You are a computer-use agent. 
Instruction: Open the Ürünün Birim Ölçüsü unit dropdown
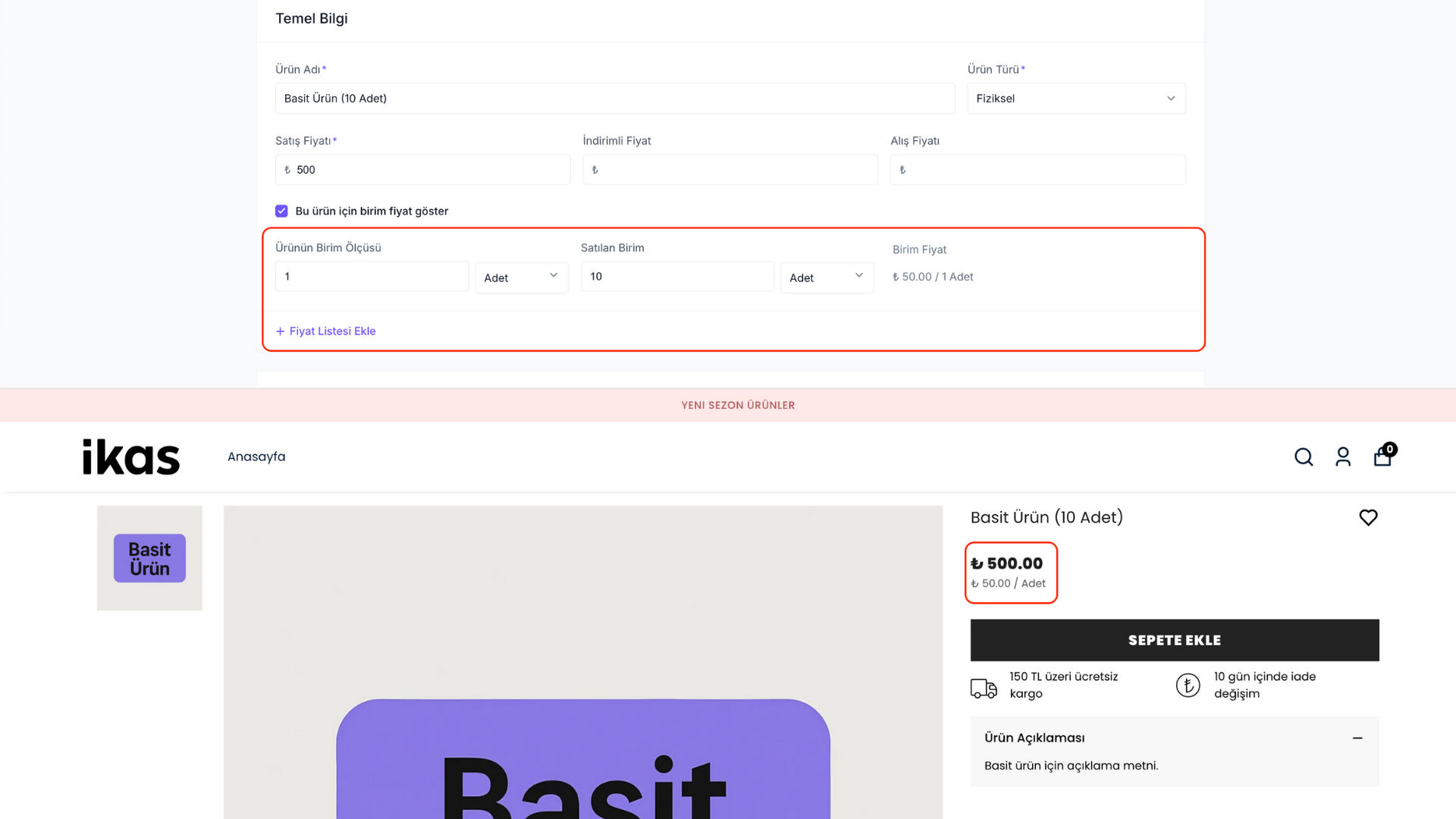[522, 278]
